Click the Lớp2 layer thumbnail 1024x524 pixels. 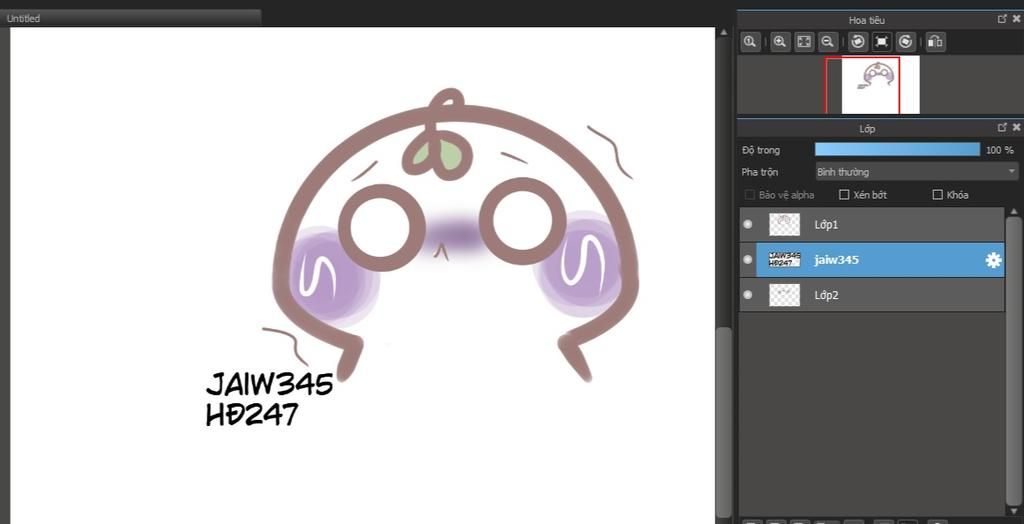pos(784,295)
